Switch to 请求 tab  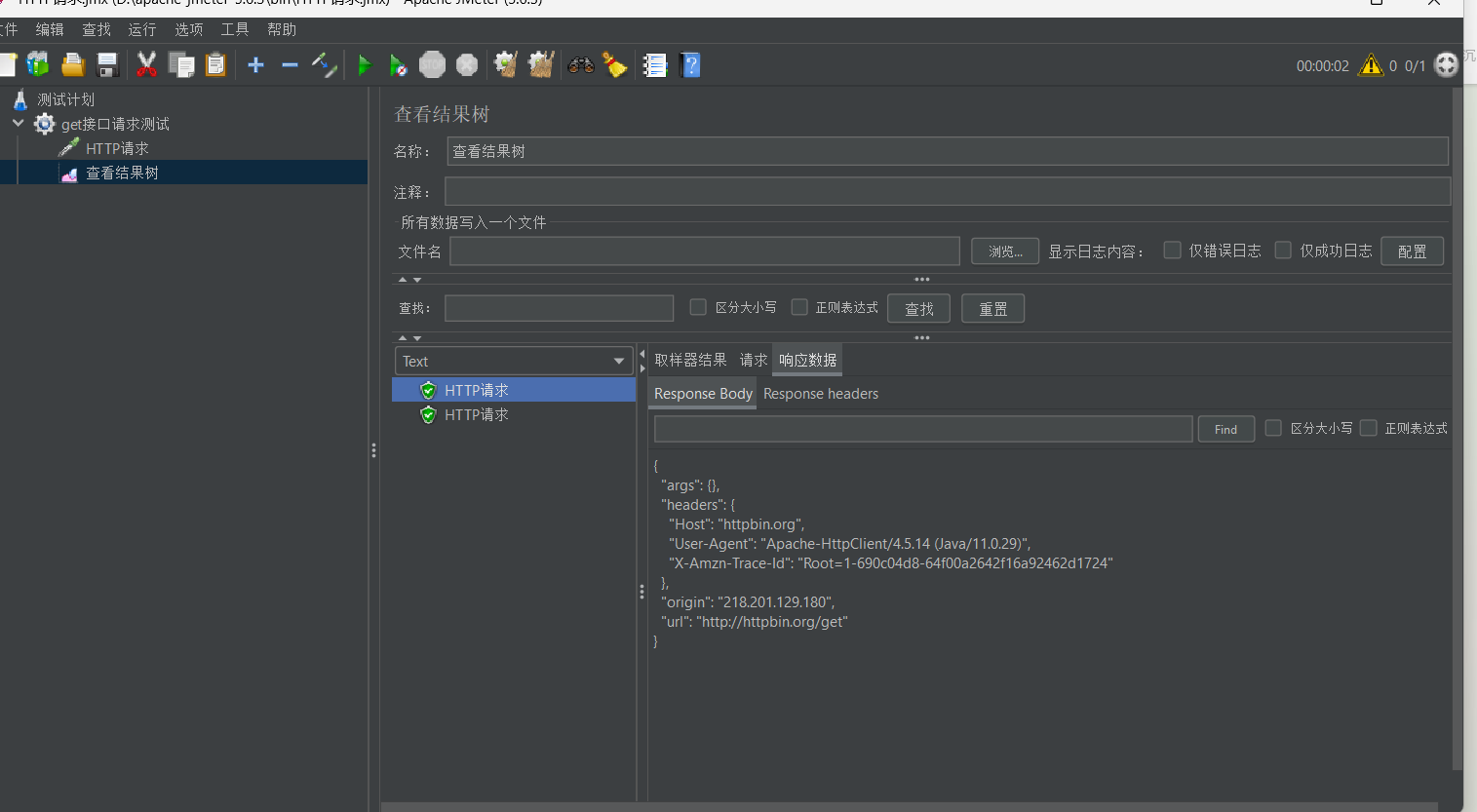click(753, 360)
